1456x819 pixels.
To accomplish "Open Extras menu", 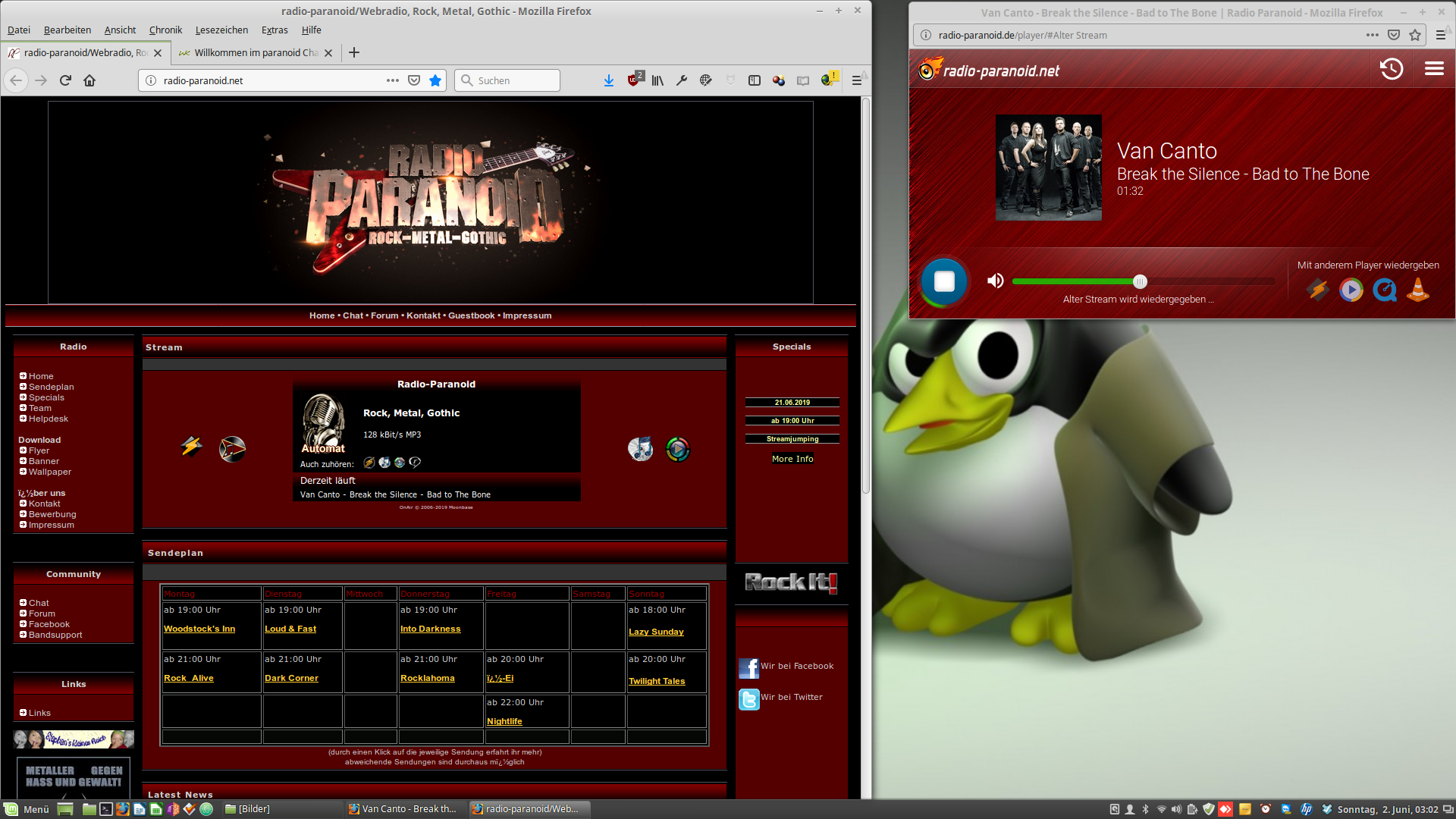I will click(x=275, y=30).
